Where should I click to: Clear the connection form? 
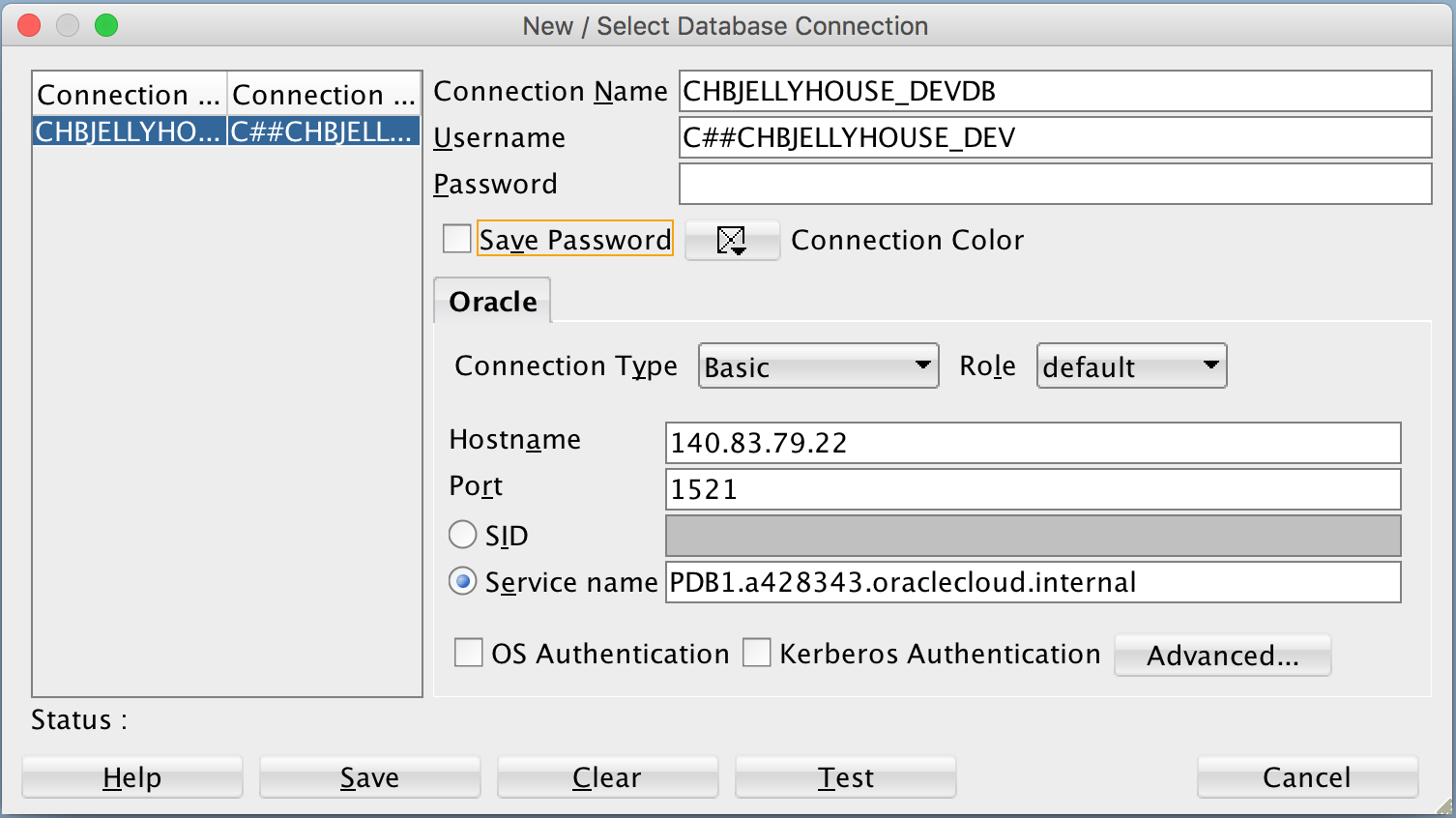(607, 776)
